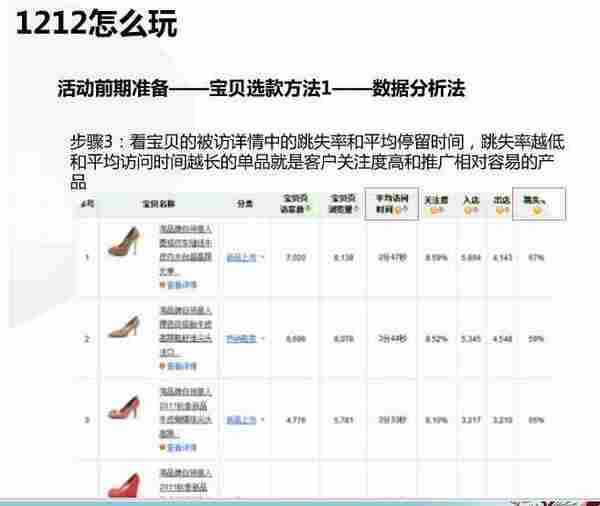
Task: Select the row 2 average visit time cell
Action: coord(392,339)
